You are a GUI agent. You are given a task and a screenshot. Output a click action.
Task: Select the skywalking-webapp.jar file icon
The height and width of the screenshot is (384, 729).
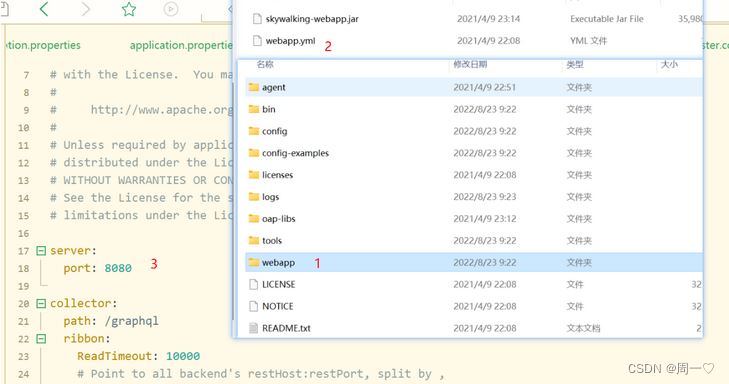pyautogui.click(x=257, y=19)
